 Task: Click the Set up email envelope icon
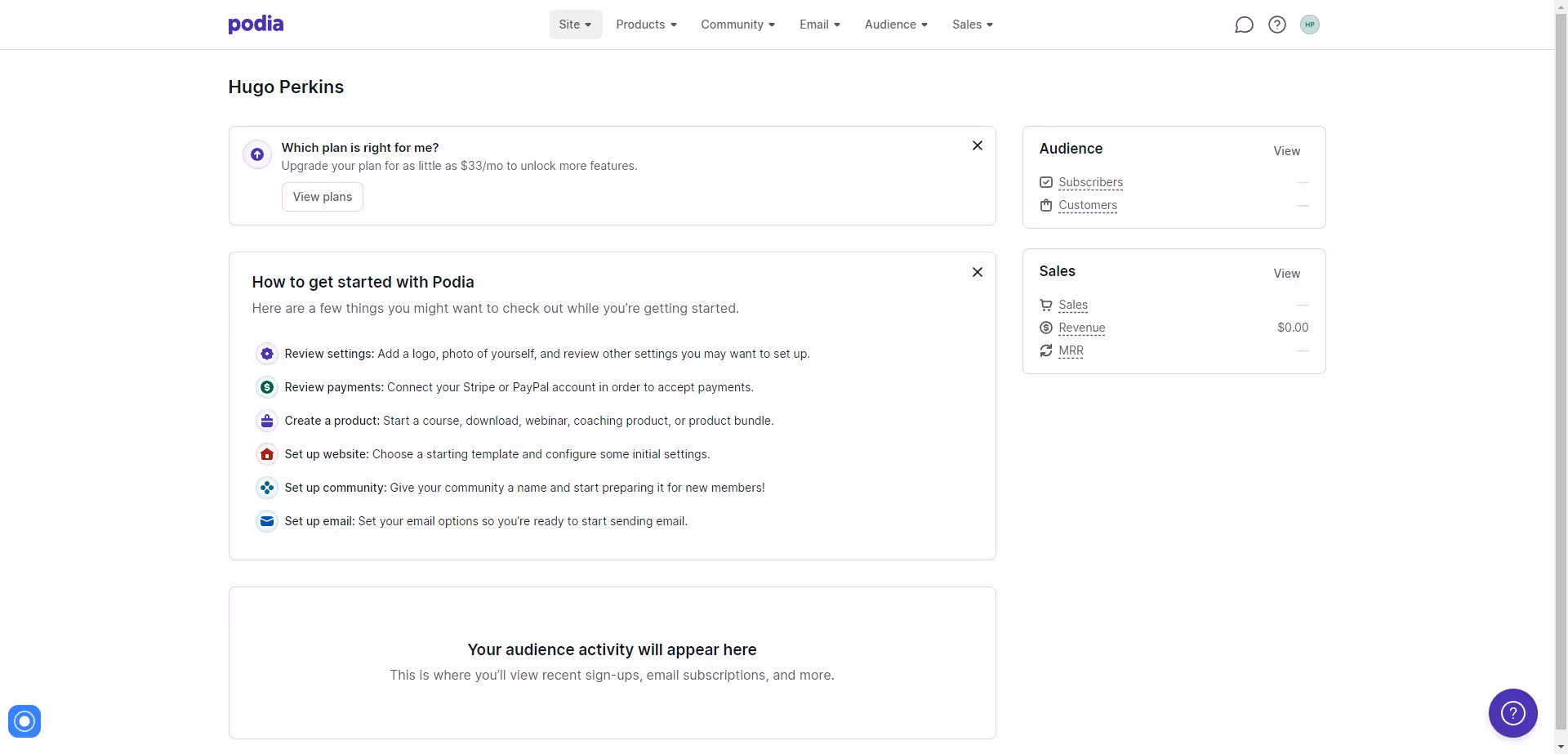267,521
